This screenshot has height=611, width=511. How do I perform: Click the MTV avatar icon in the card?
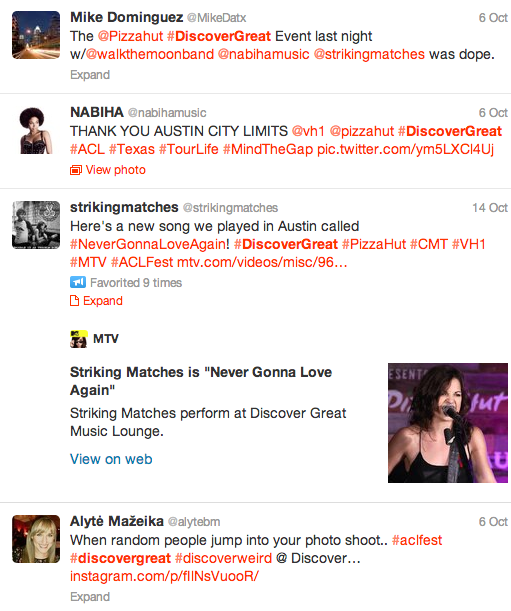pos(79,339)
